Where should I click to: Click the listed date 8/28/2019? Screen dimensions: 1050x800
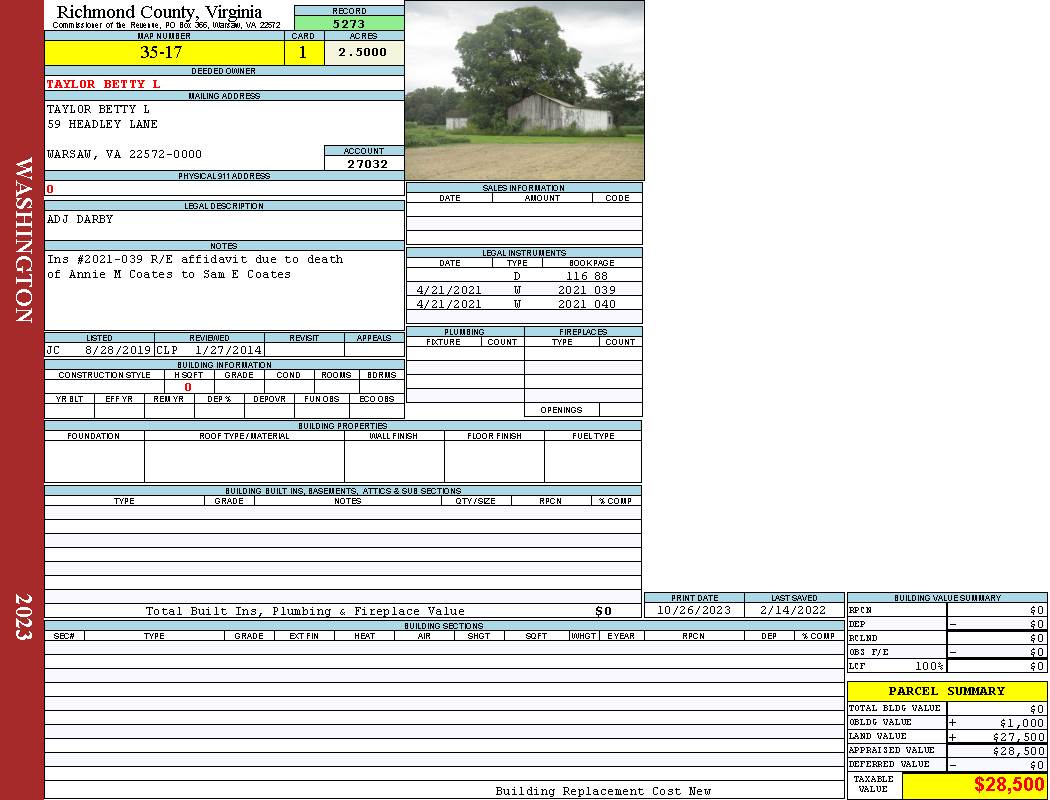[117, 351]
